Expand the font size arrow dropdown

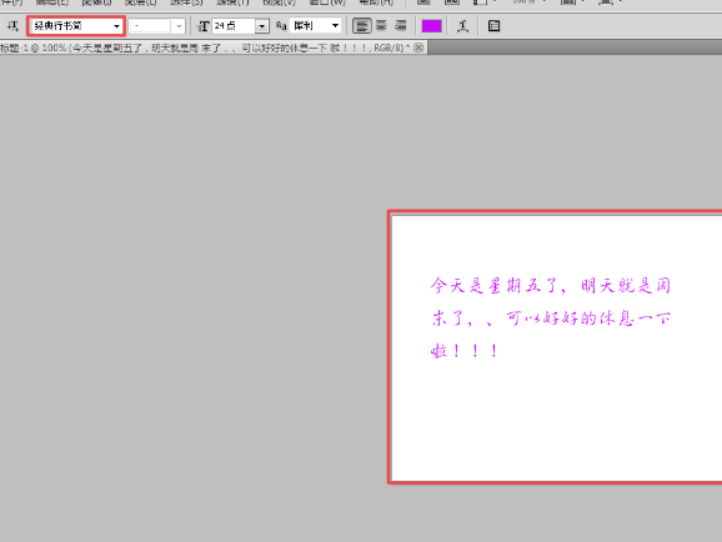tap(262, 26)
